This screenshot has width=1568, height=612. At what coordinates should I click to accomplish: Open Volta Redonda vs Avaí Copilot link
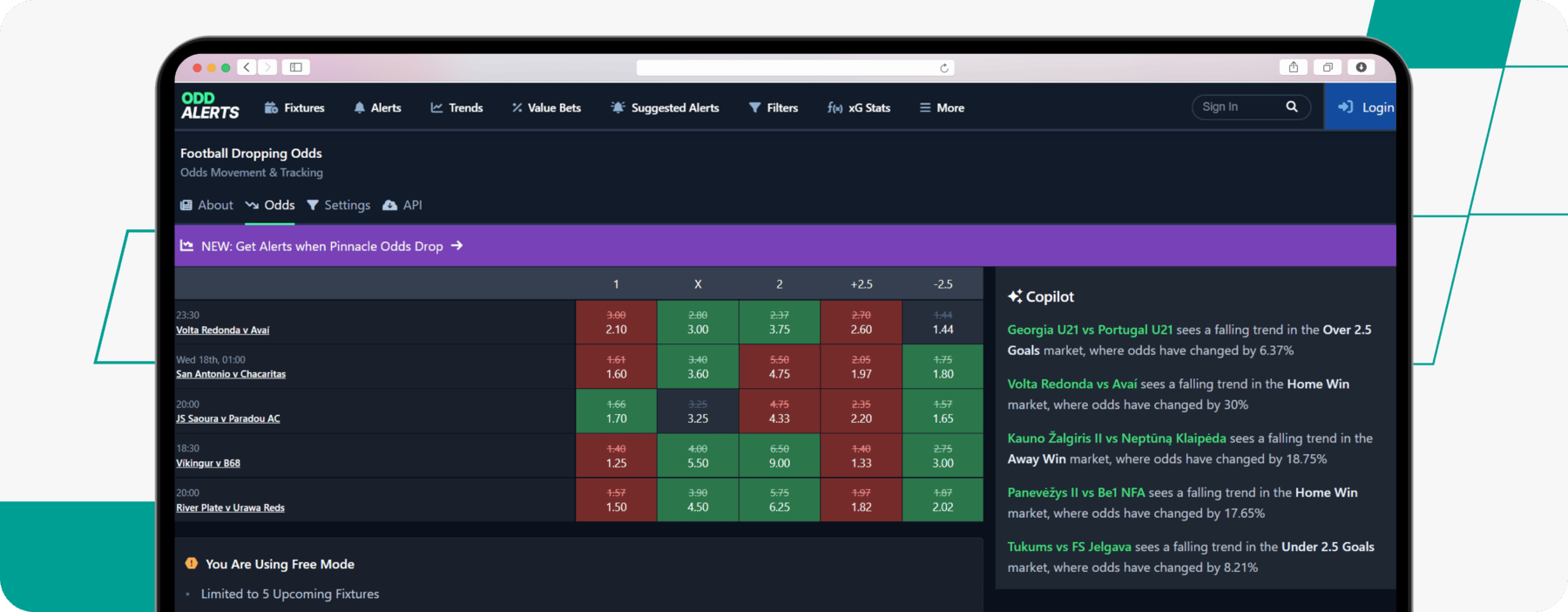1072,384
